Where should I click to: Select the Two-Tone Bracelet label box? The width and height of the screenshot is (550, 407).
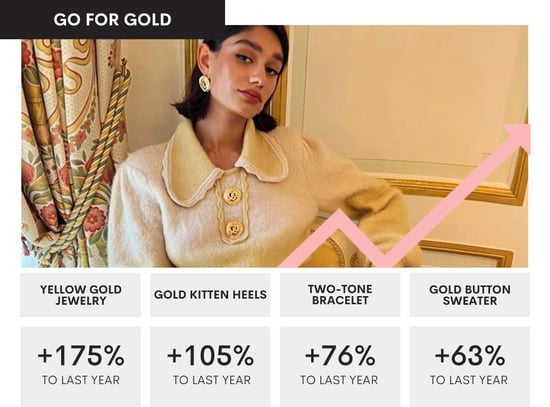tap(340, 295)
